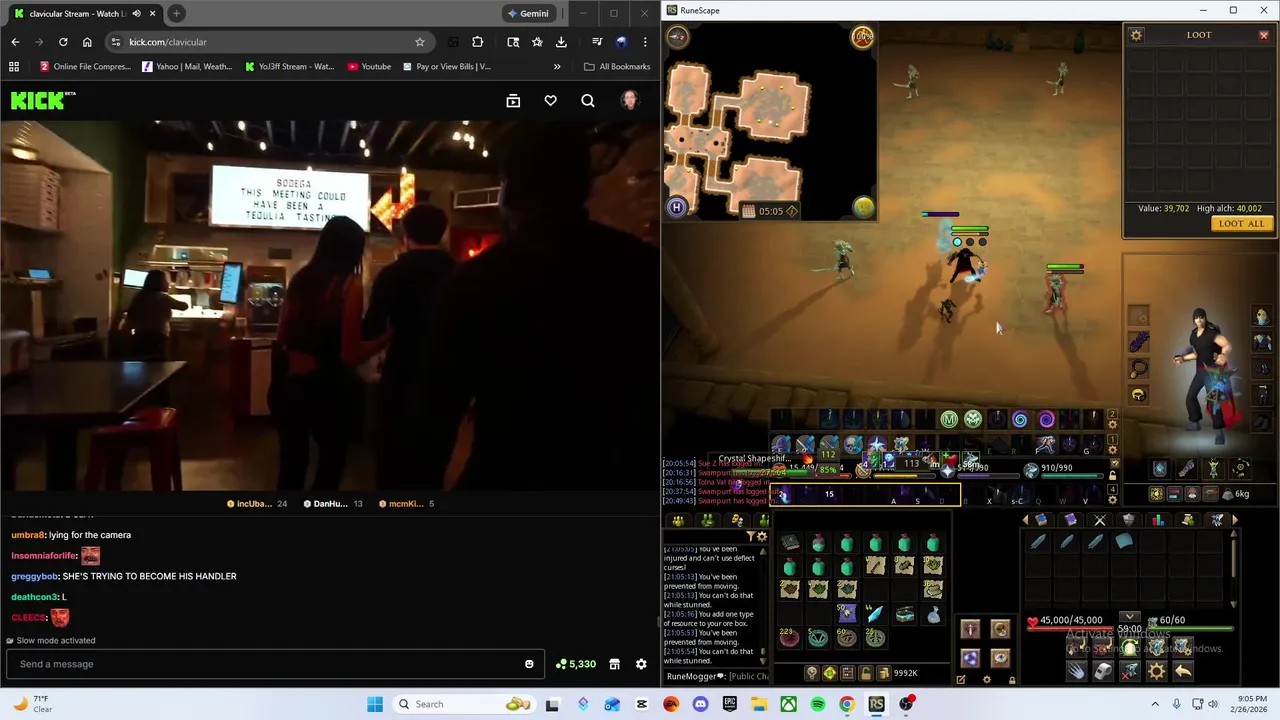Open Kick following heart icon
1280x720 pixels.
point(551,101)
